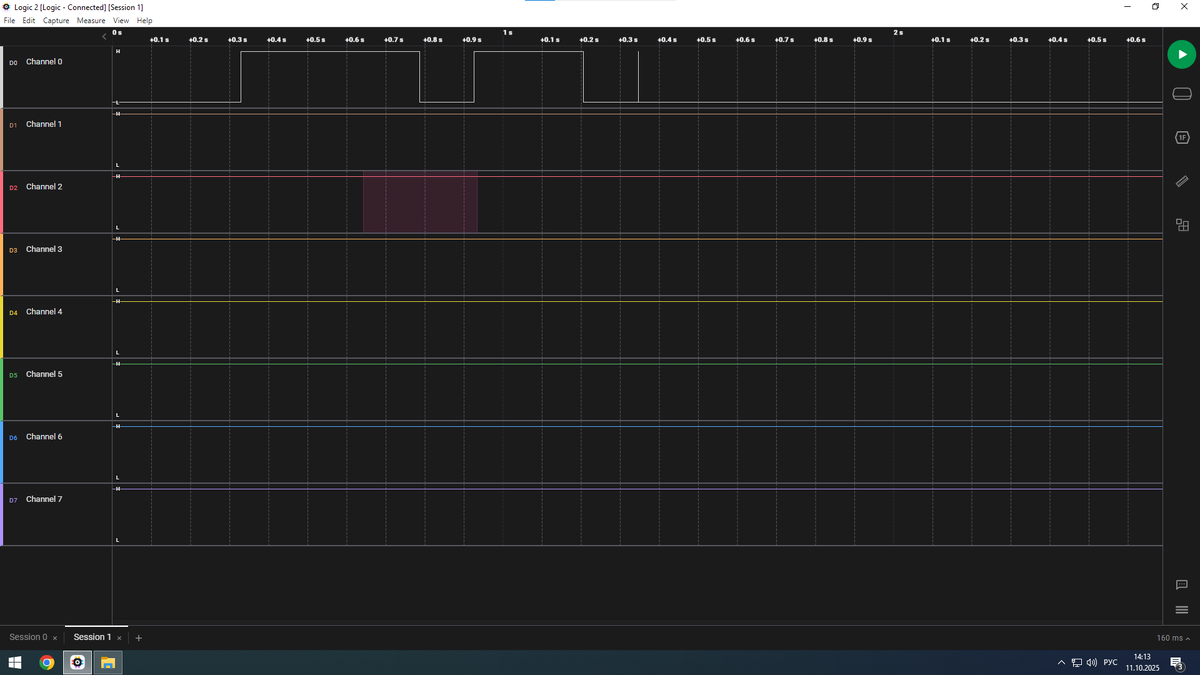Viewport: 1200px width, 675px height.
Task: Add a new session with the plus button
Action: [139, 638]
